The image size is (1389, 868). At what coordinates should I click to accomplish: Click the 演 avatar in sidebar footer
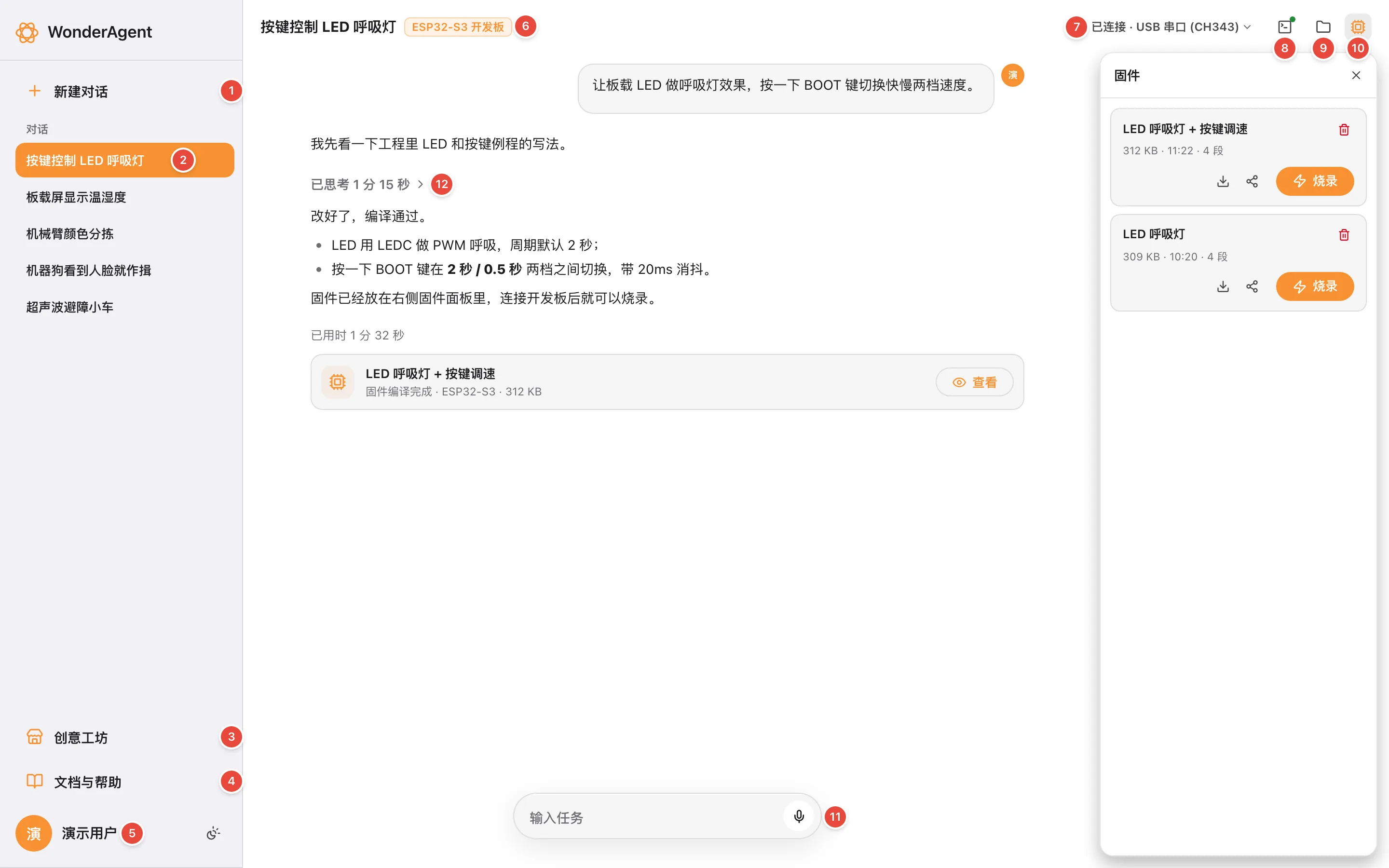[34, 833]
